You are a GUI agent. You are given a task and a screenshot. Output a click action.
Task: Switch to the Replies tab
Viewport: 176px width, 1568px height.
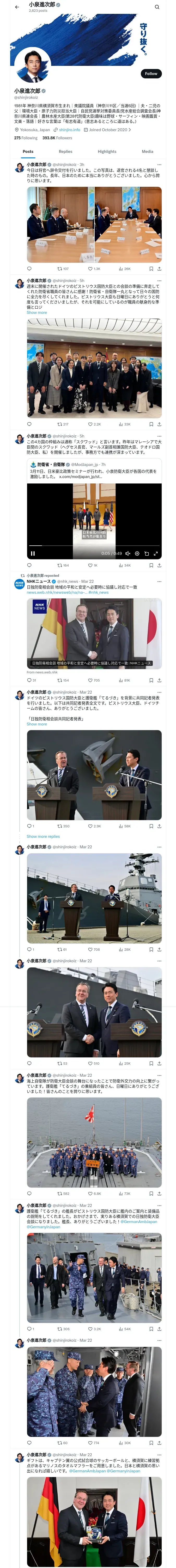pos(65,152)
